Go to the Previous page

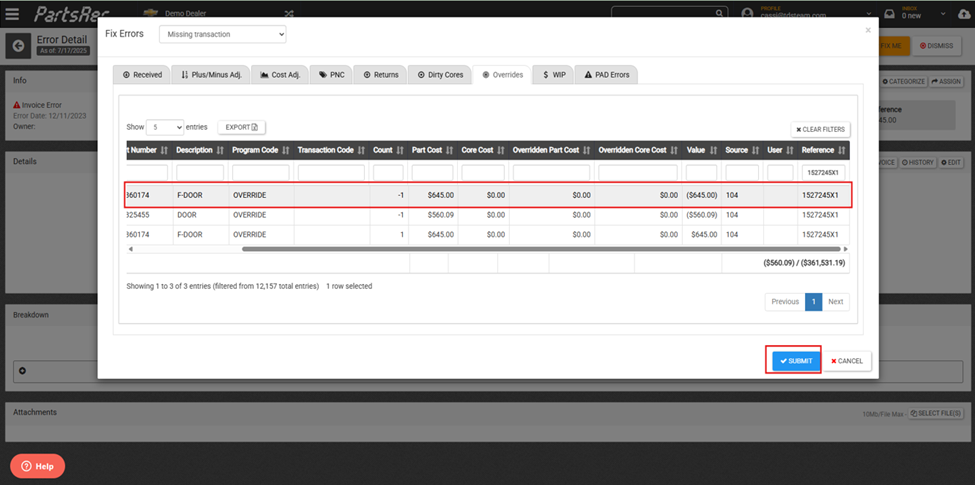pyautogui.click(x=785, y=302)
